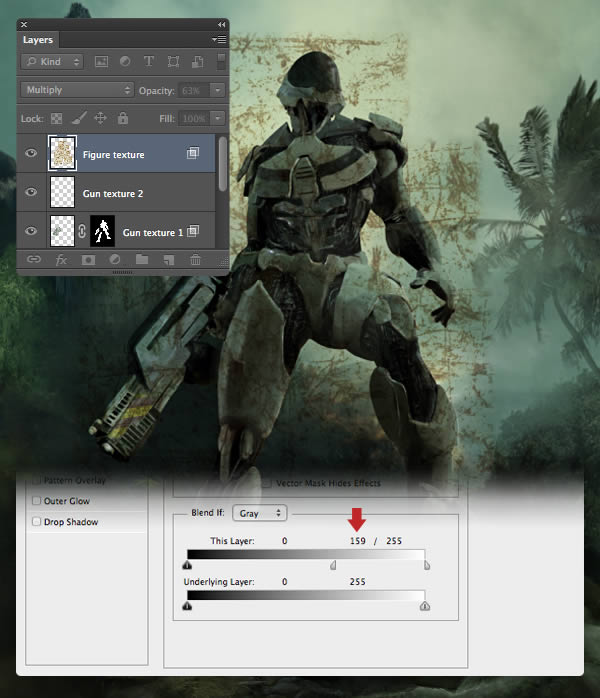Switch to the Layers tab

click(38, 40)
